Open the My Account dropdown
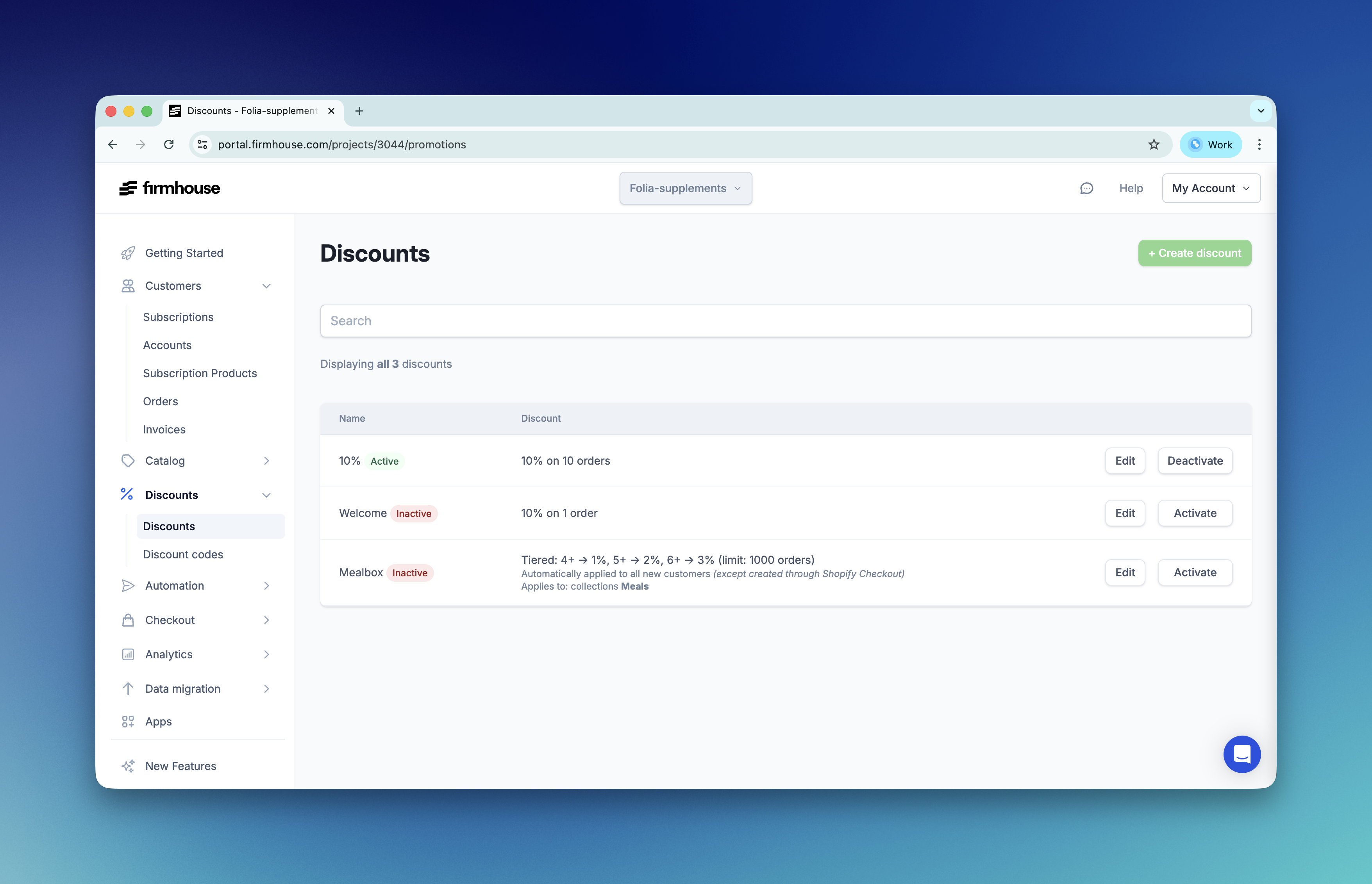The image size is (1372, 884). [1210, 188]
